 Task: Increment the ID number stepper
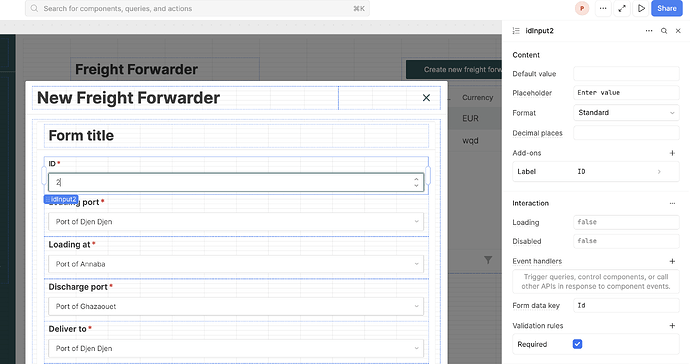416,179
